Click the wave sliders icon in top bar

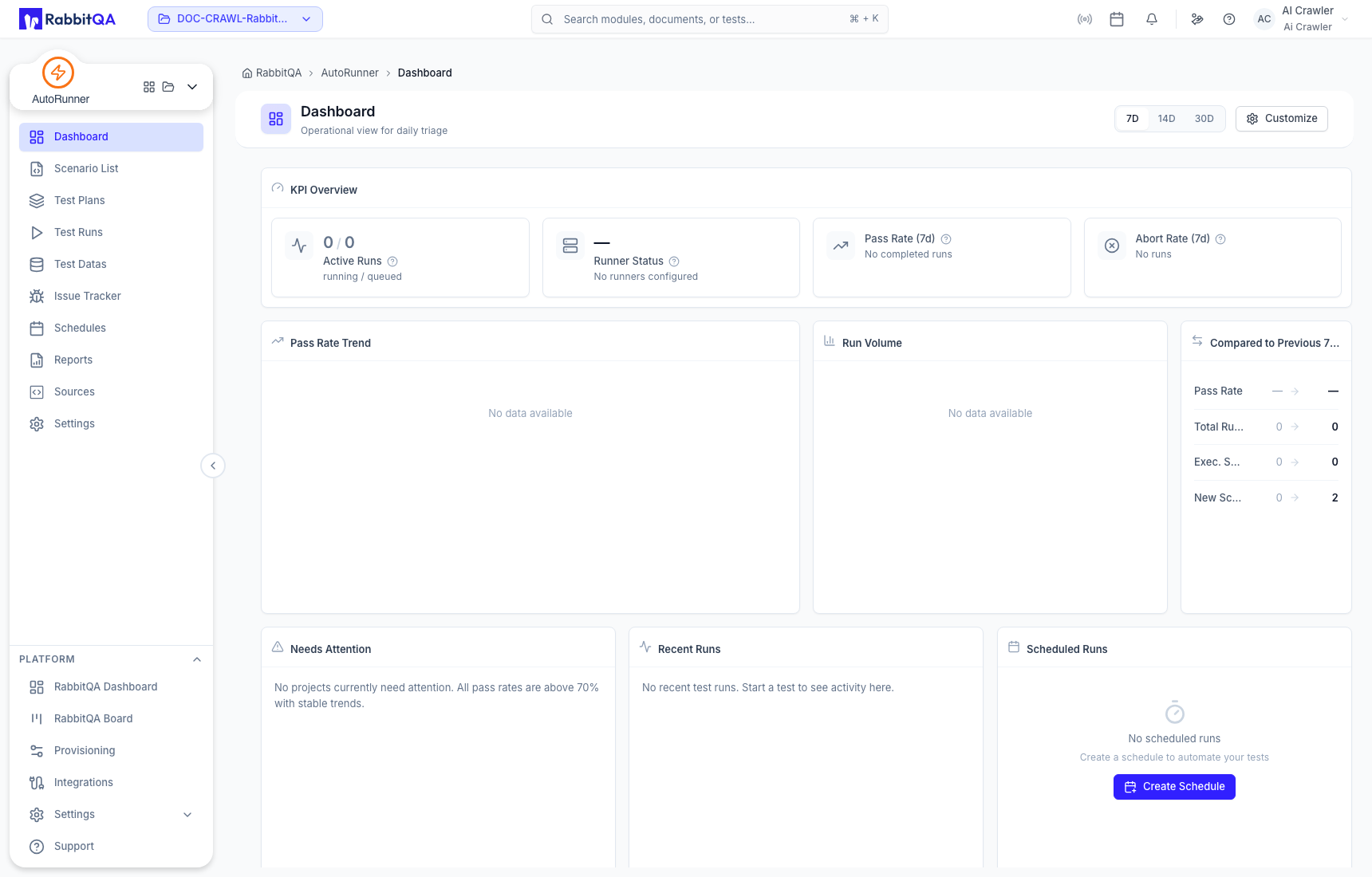pos(1197,19)
